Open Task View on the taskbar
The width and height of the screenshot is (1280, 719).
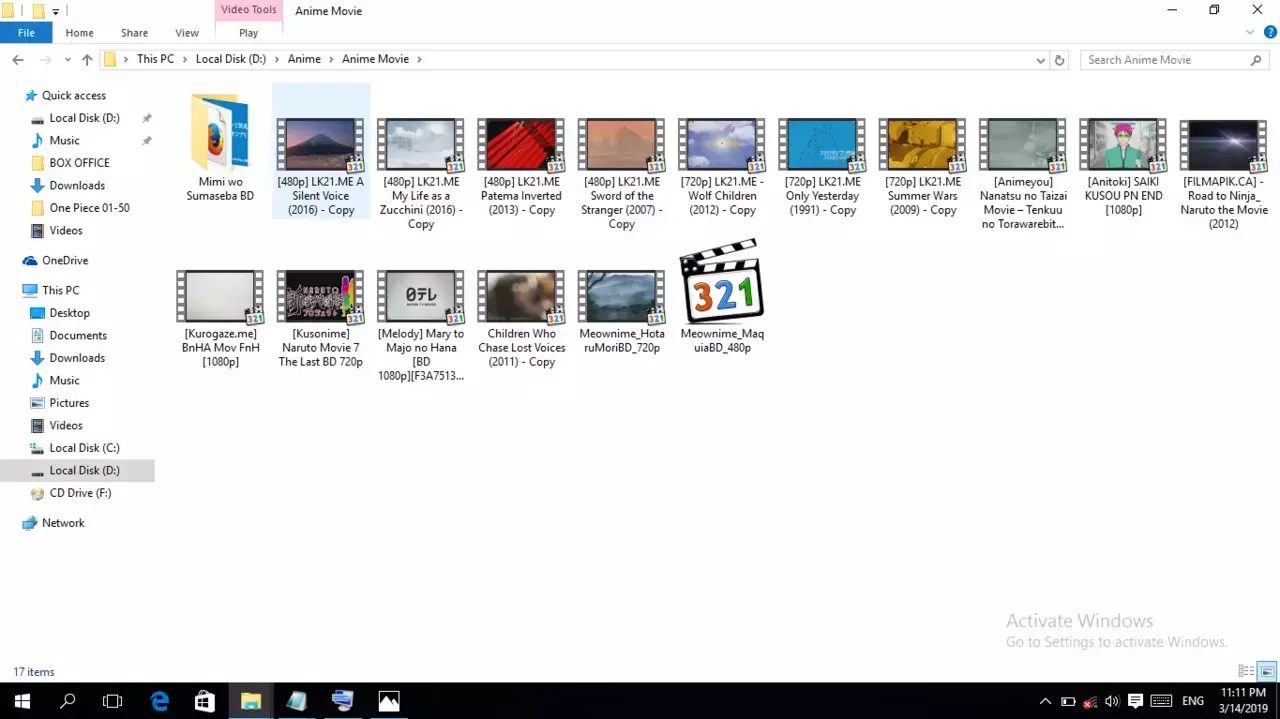point(113,701)
